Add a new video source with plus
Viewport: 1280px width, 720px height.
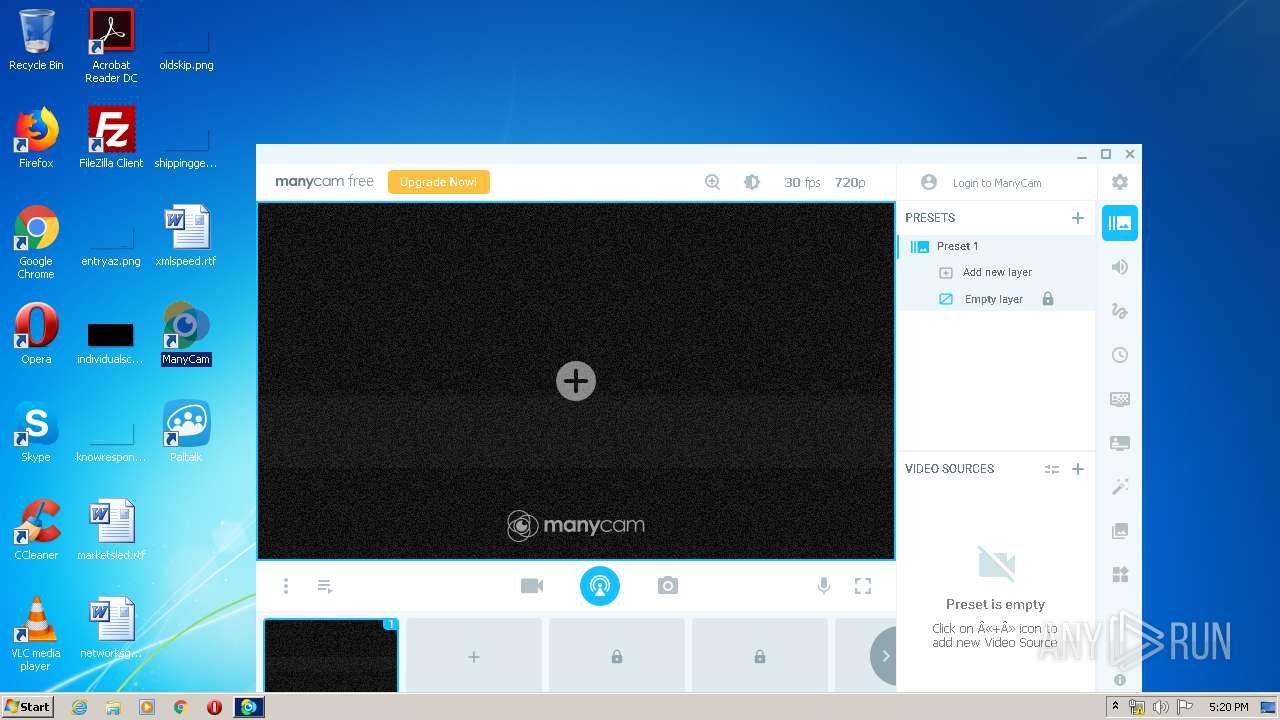tap(1078, 469)
